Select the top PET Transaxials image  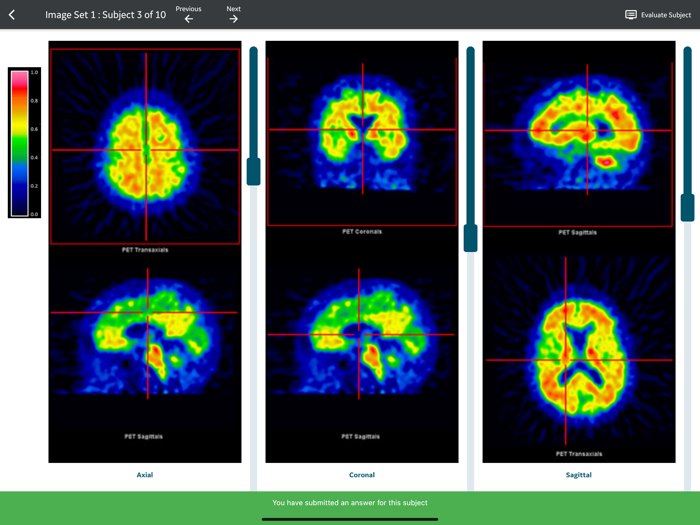(145, 146)
